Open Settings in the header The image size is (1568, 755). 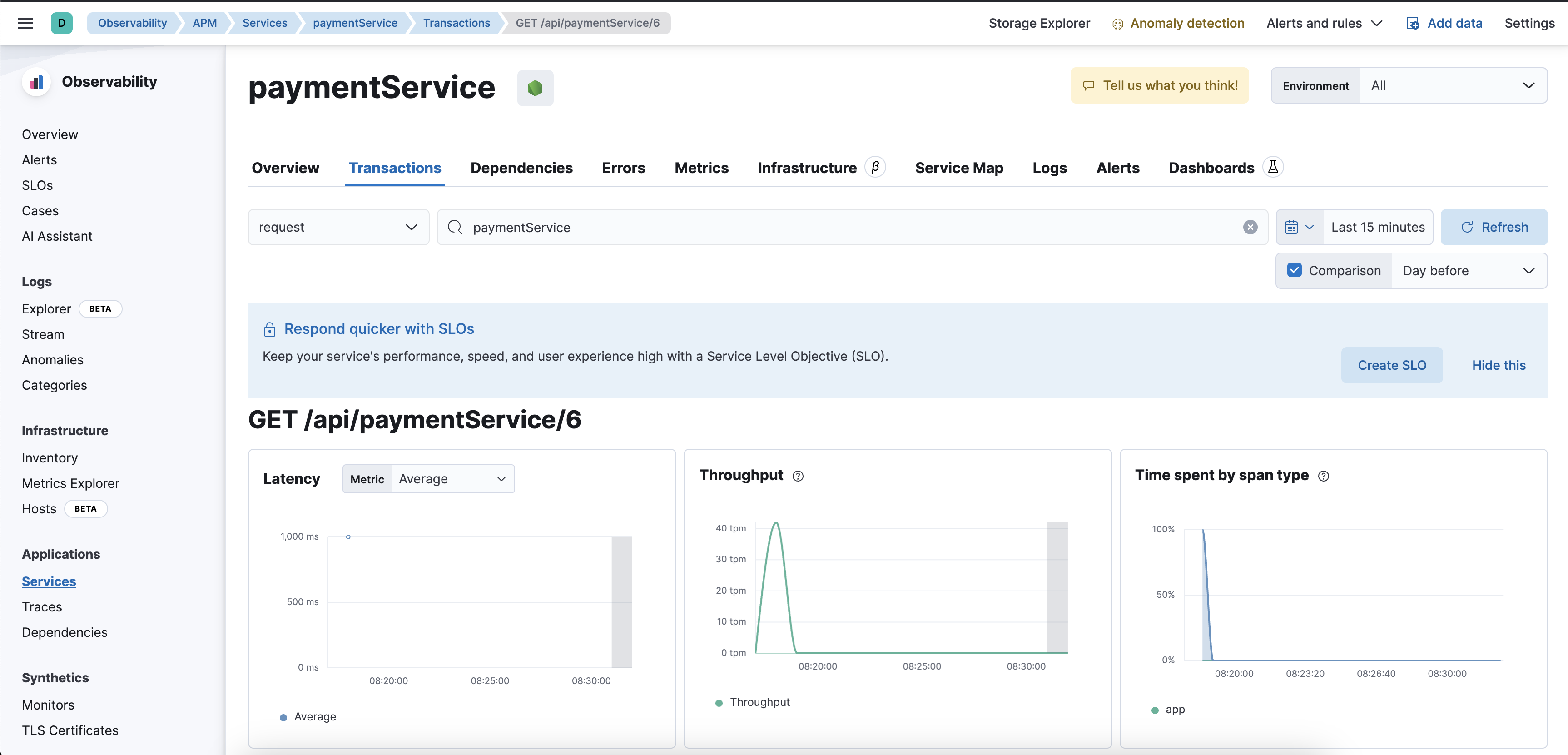click(x=1529, y=23)
